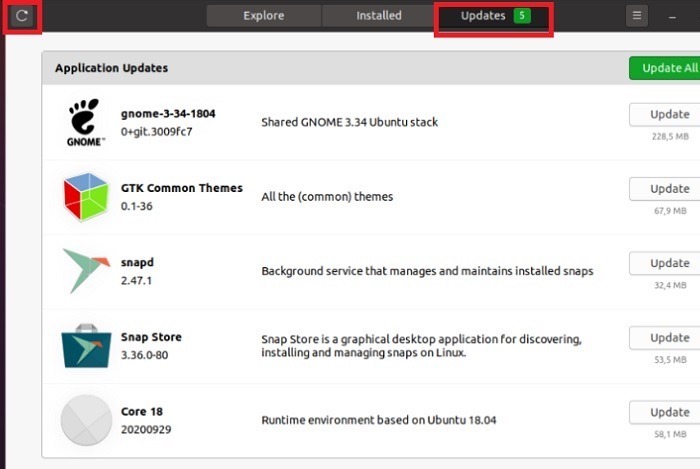Open the hamburger menu

tap(637, 16)
